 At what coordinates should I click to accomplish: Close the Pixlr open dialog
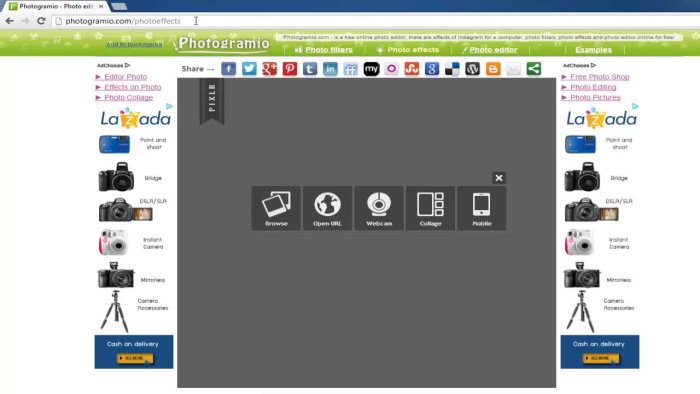click(499, 178)
